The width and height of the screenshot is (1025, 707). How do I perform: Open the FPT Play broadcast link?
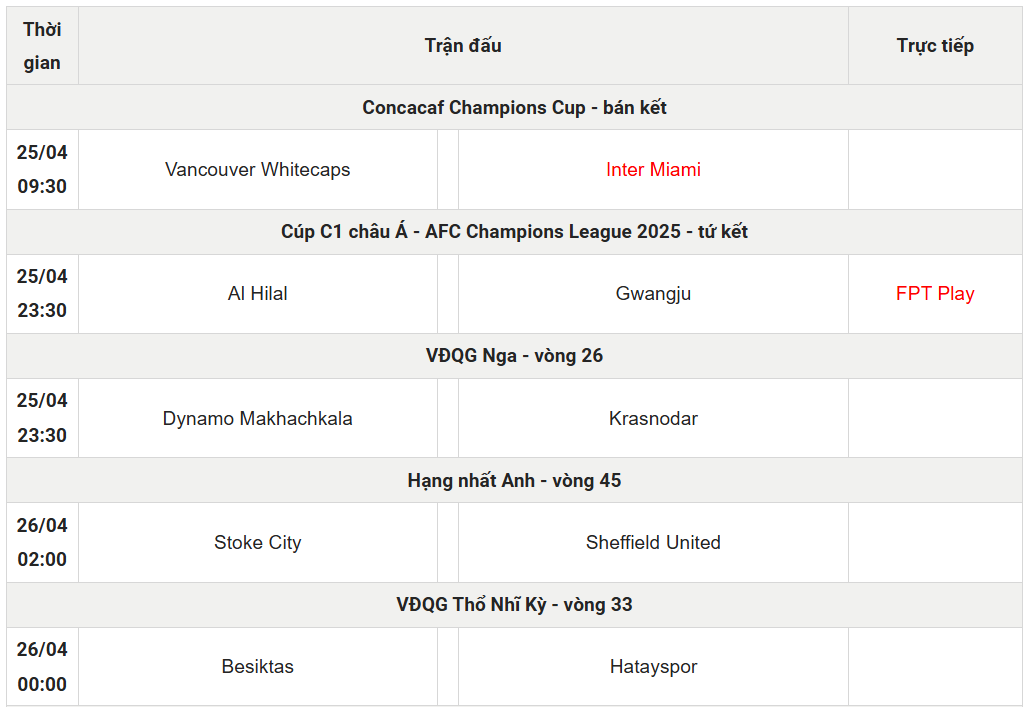click(x=935, y=294)
